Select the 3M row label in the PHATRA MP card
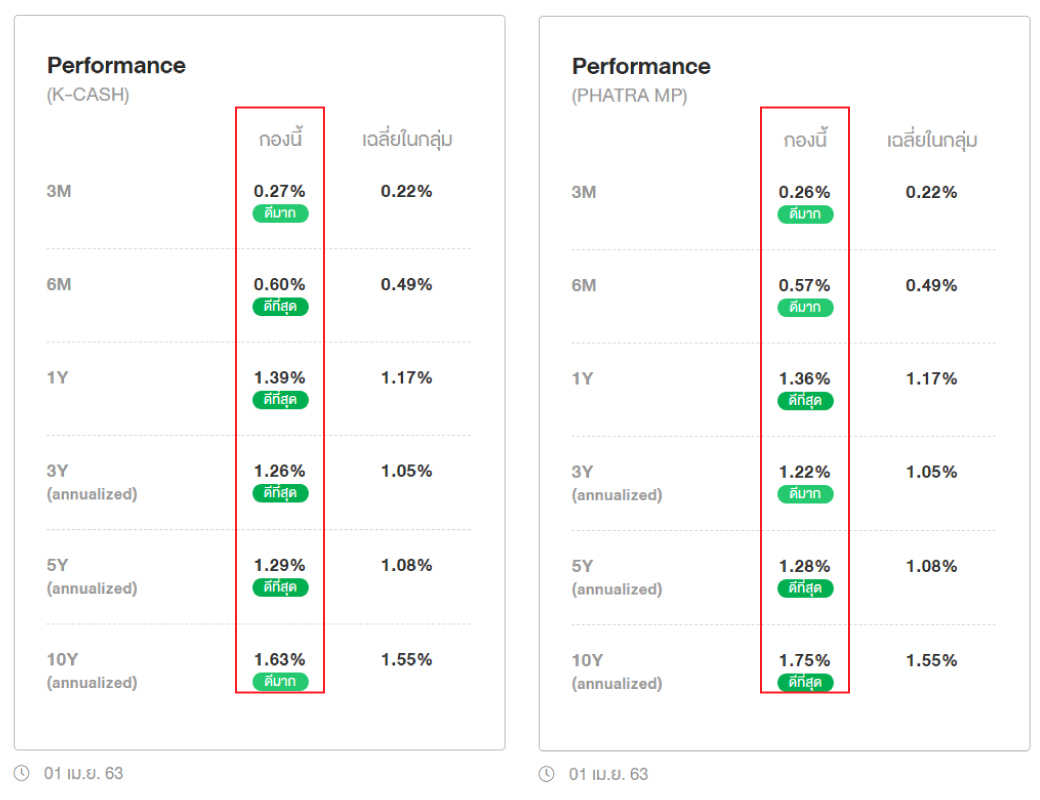The height and width of the screenshot is (800, 1040). click(x=584, y=192)
